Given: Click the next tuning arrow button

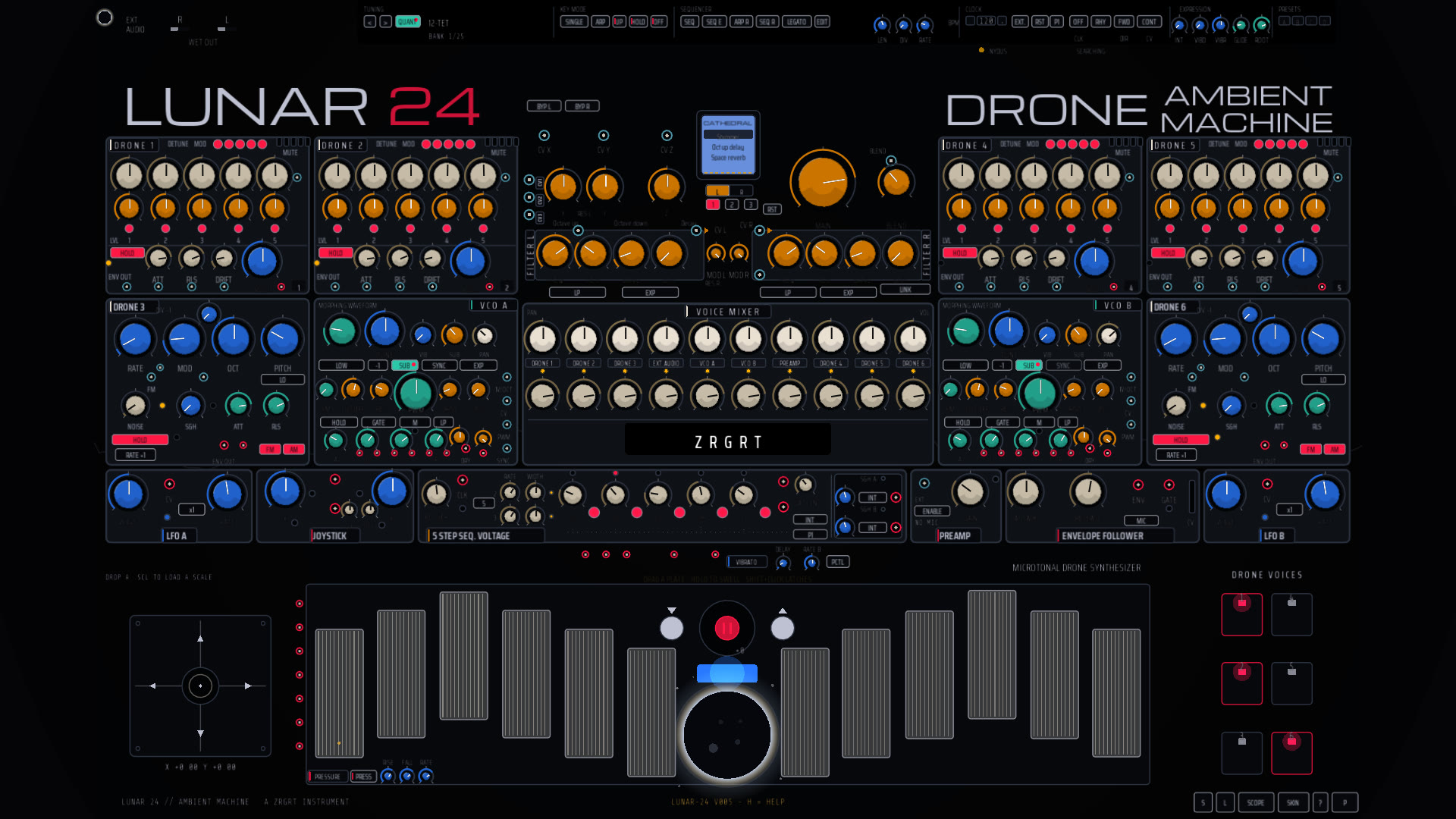Looking at the screenshot, I should 385,22.
